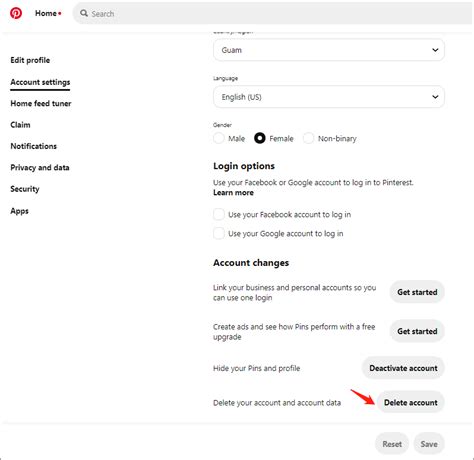The image size is (474, 460).
Task: Open Edit profile settings
Action: (30, 60)
